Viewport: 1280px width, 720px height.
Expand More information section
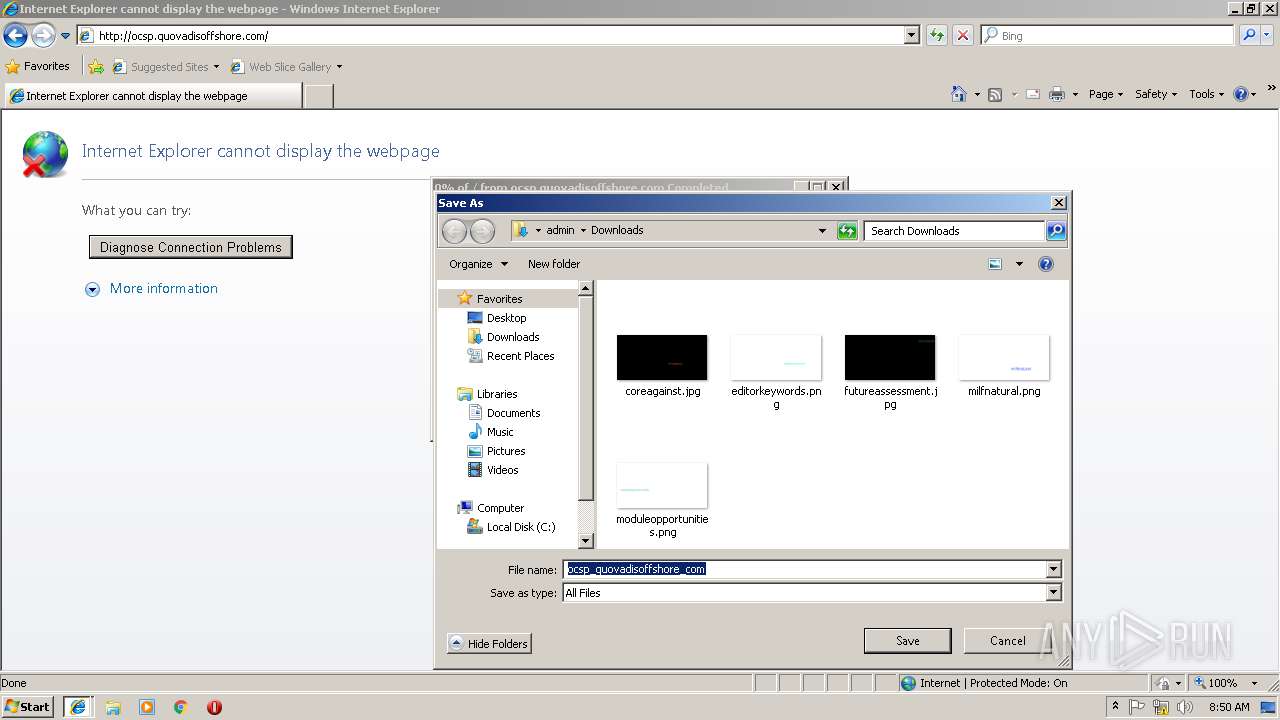(152, 289)
